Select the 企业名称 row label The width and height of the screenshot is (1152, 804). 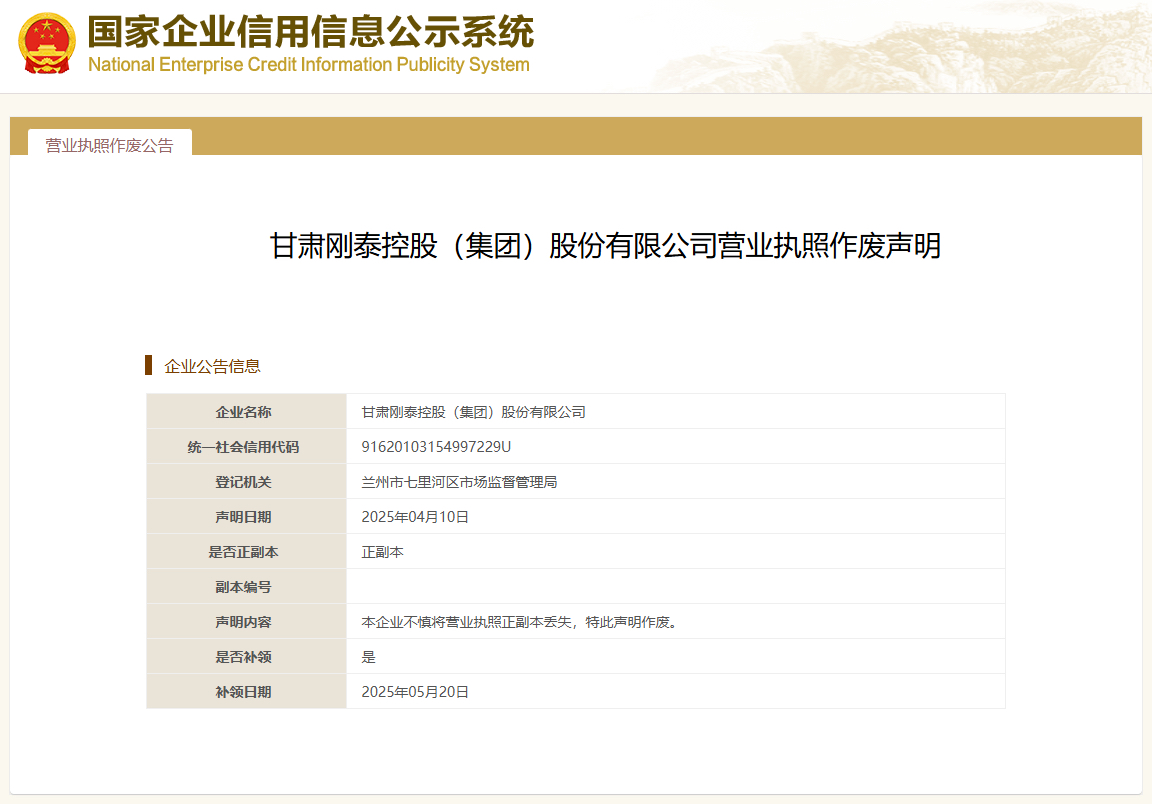[243, 412]
